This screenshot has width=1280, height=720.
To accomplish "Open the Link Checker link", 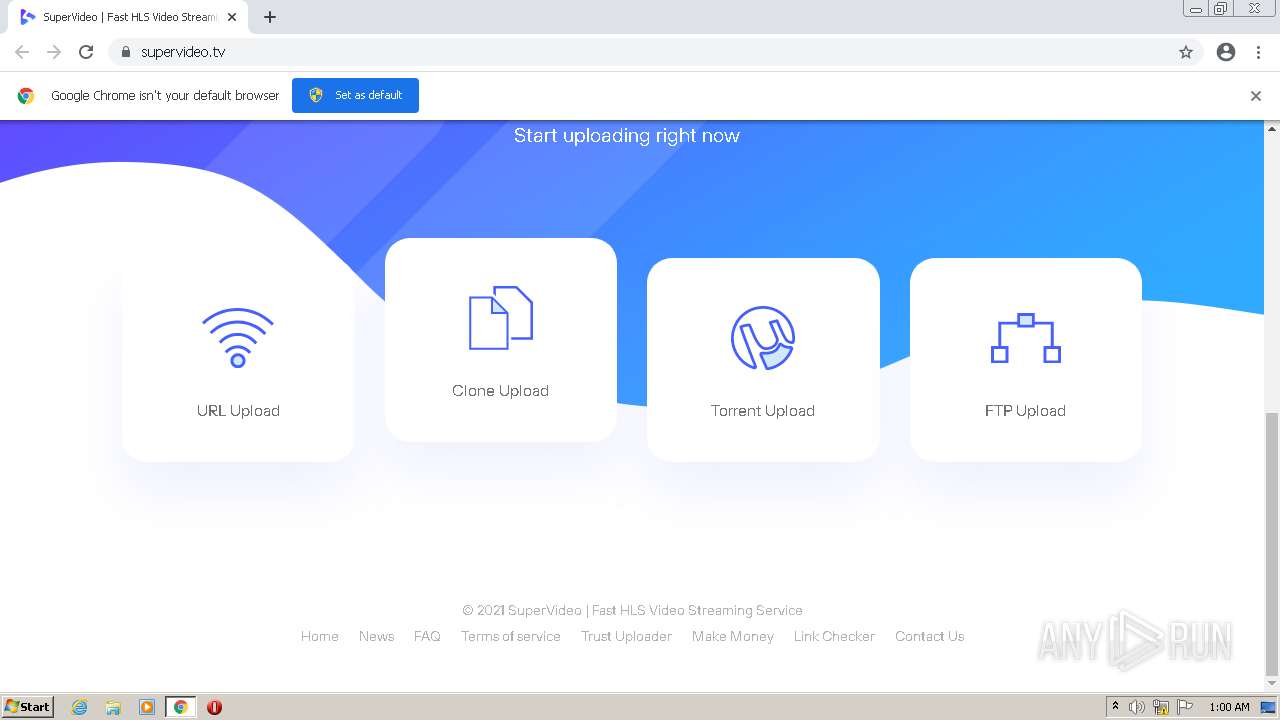I will point(834,636).
